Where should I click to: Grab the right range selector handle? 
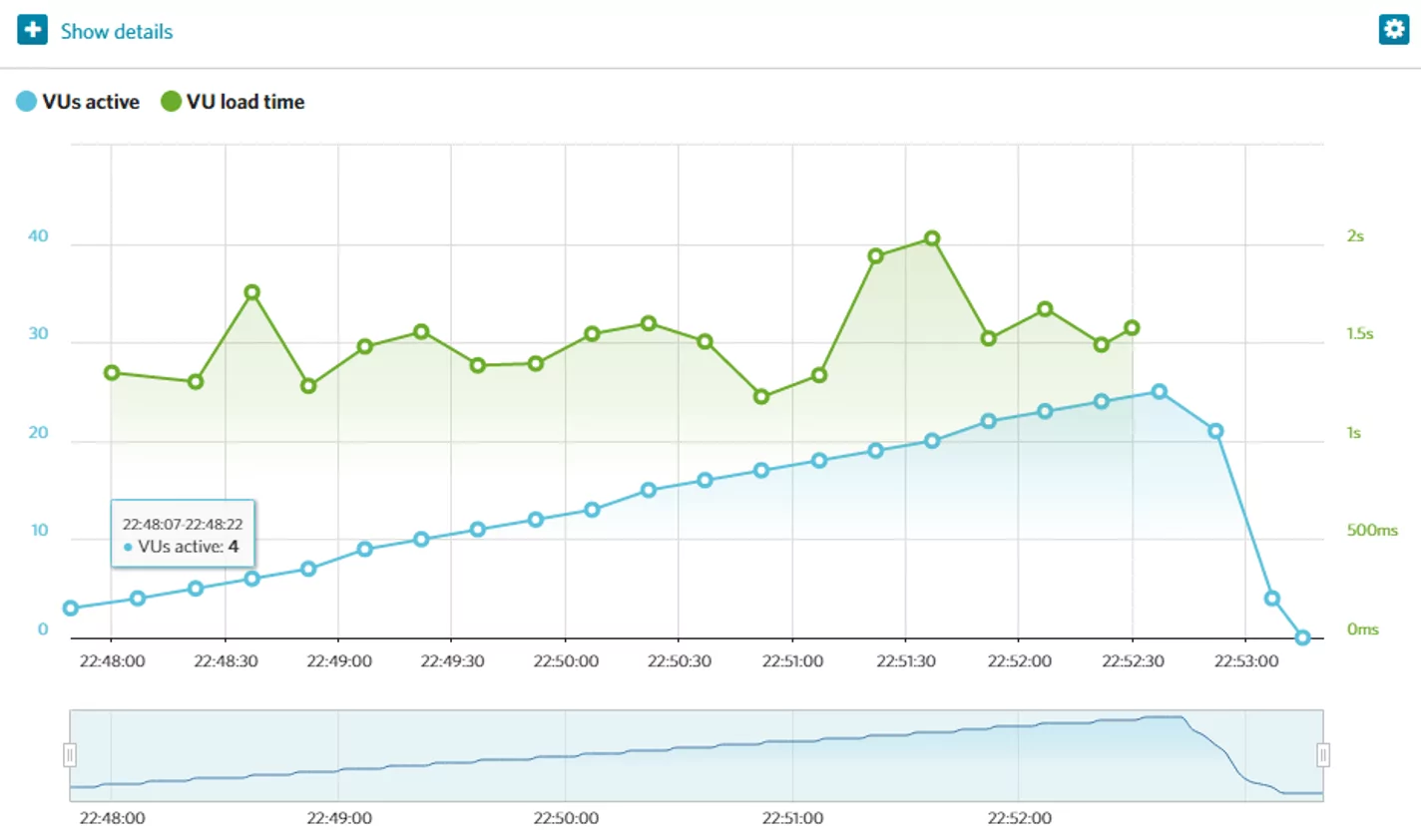[1322, 755]
